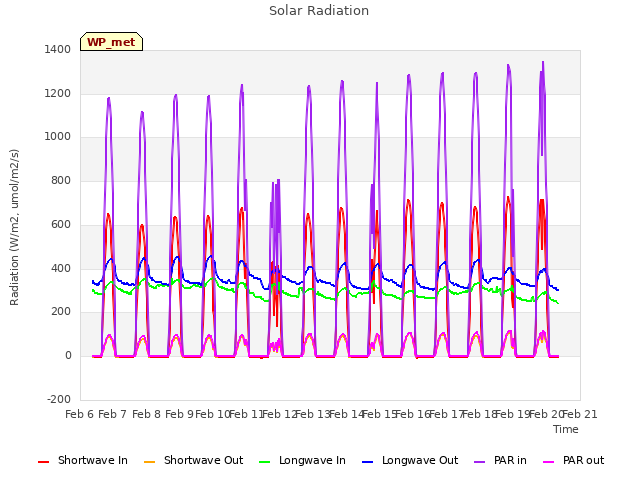The width and height of the screenshot is (640, 480).
Task: Click the Shortwave In legend label
Action: tap(93, 460)
